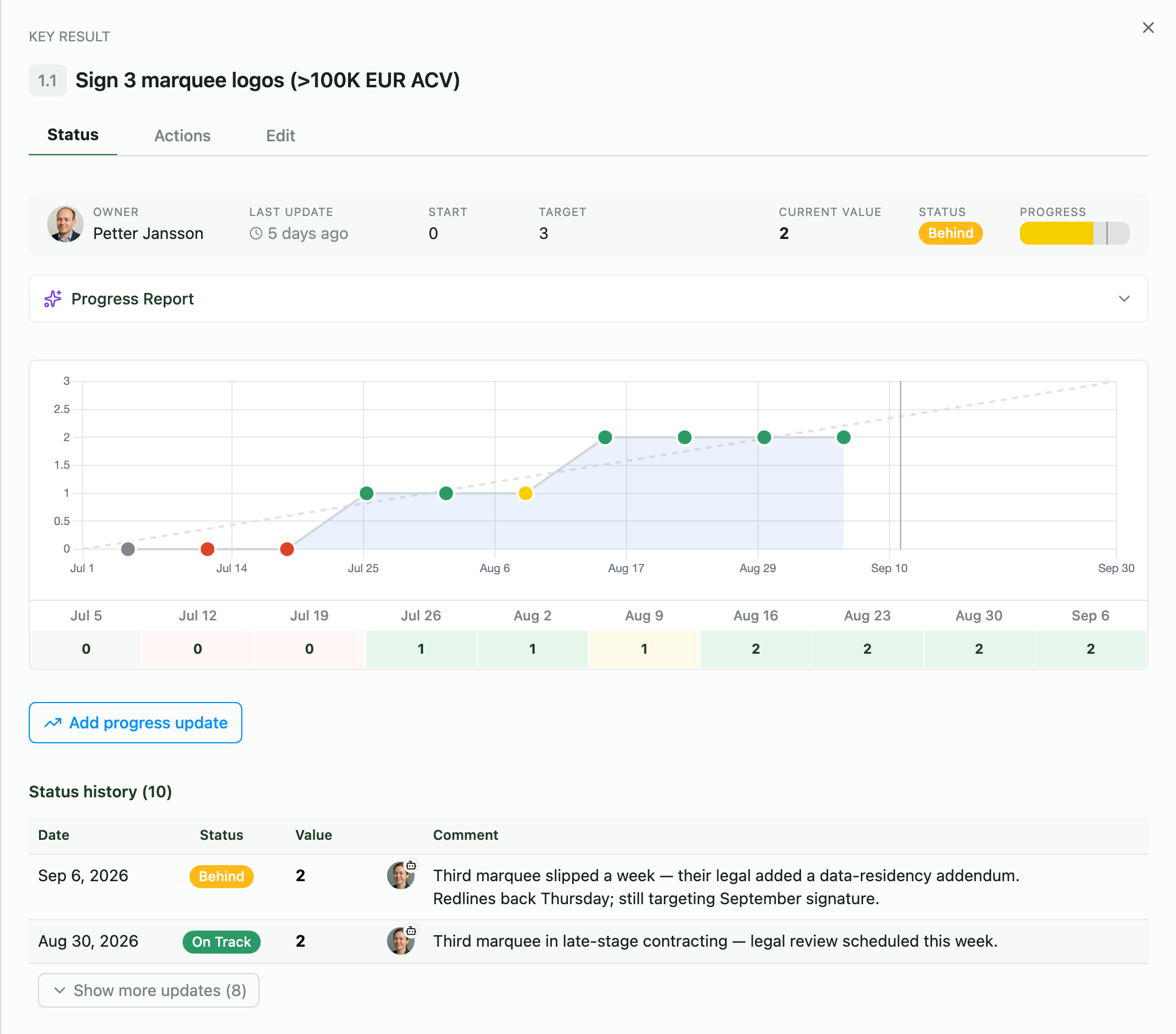1176x1034 pixels.
Task: Click the yellow data point on chart
Action: point(525,493)
